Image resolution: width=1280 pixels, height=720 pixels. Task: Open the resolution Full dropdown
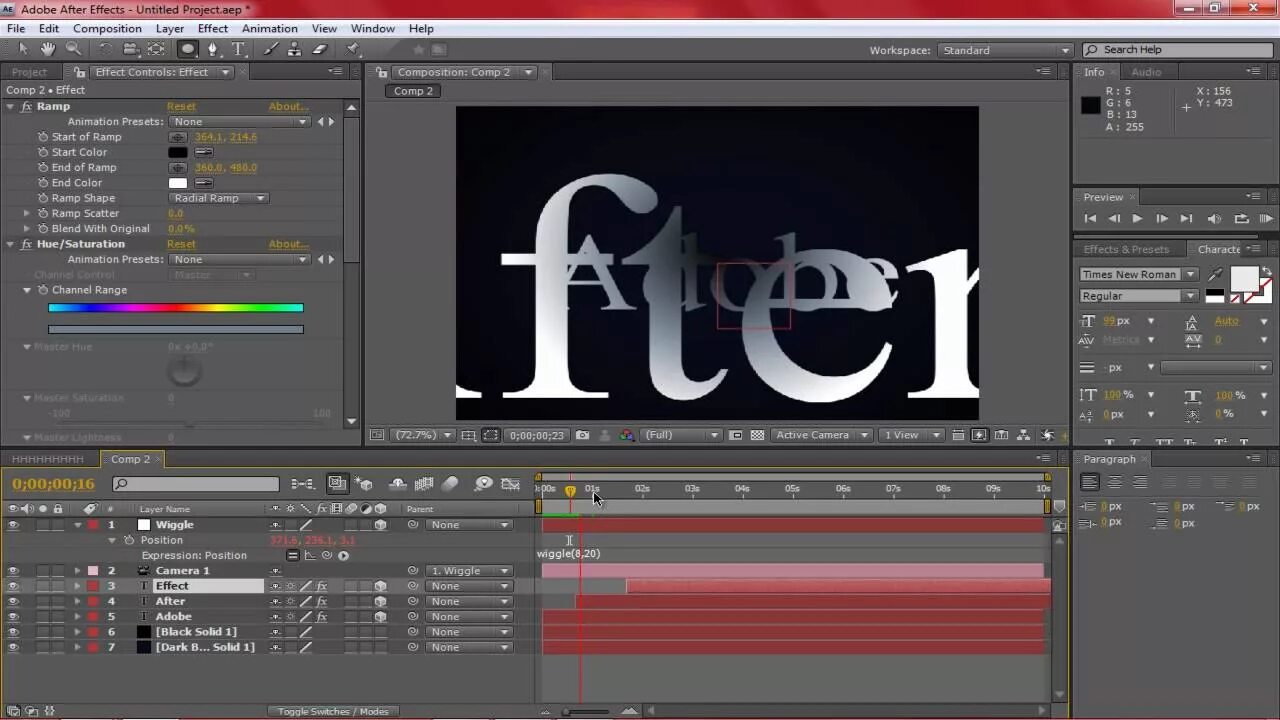pos(682,435)
